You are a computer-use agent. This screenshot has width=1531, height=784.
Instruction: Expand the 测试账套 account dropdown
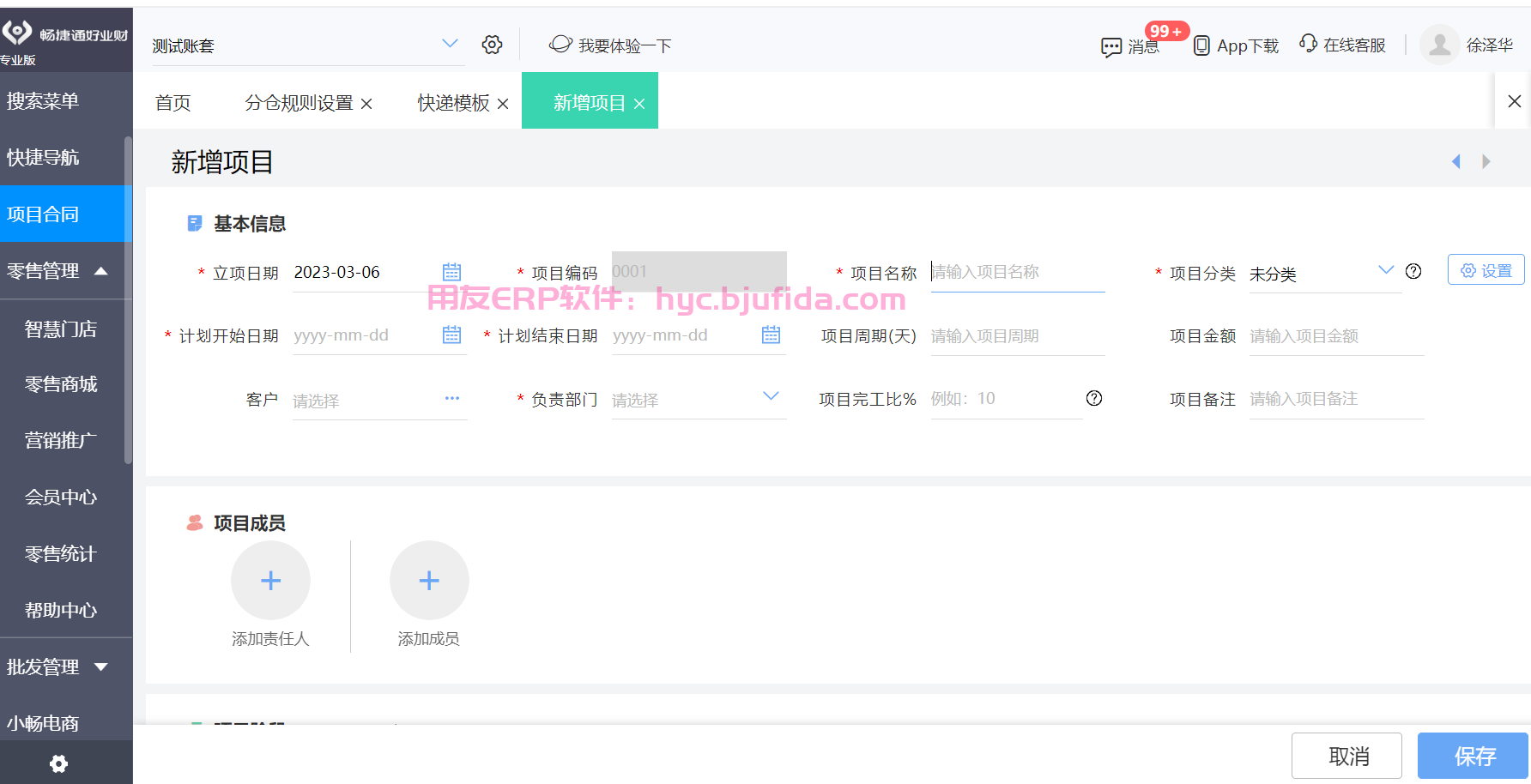(450, 43)
